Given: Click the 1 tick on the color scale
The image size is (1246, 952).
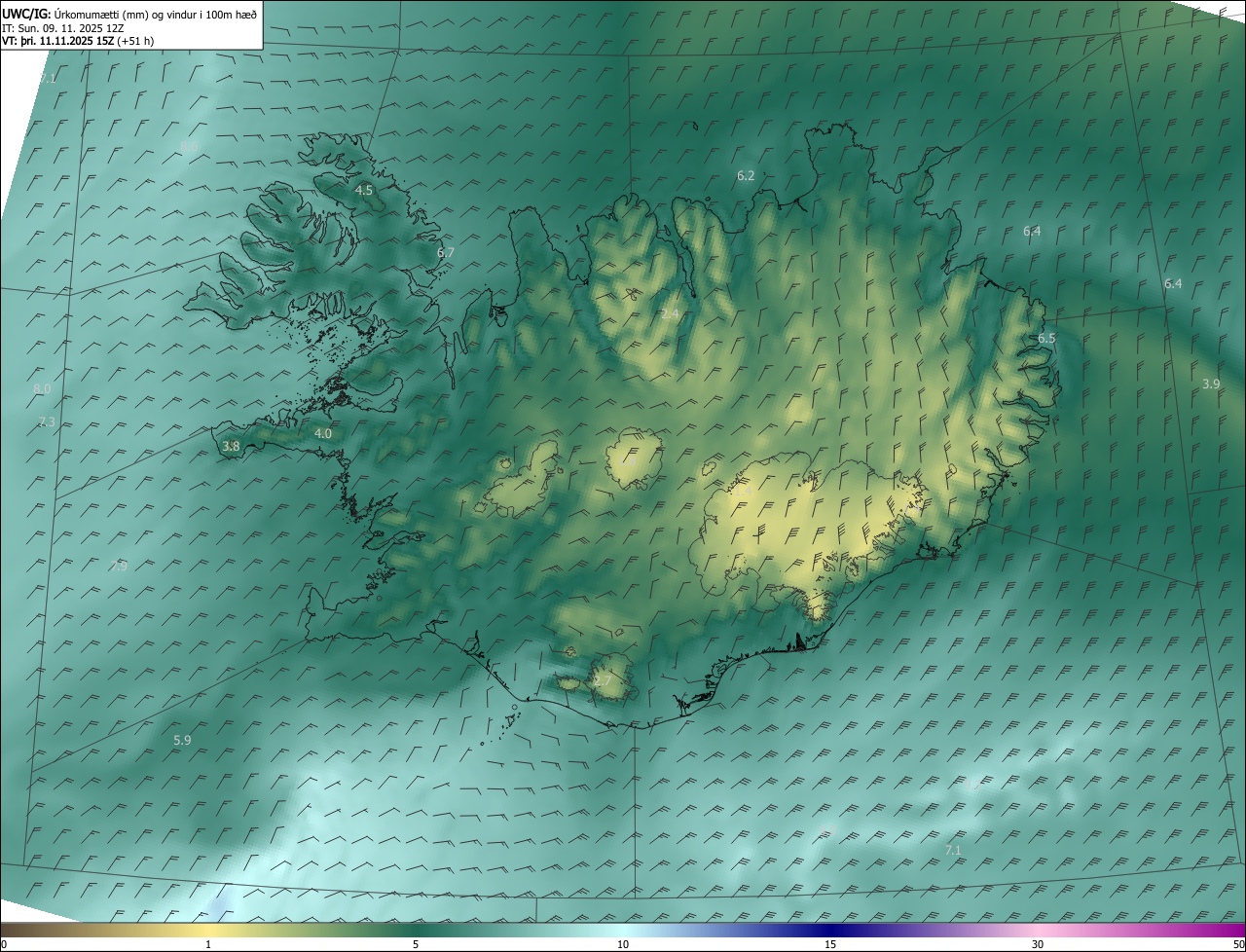Looking at the screenshot, I should point(208,944).
